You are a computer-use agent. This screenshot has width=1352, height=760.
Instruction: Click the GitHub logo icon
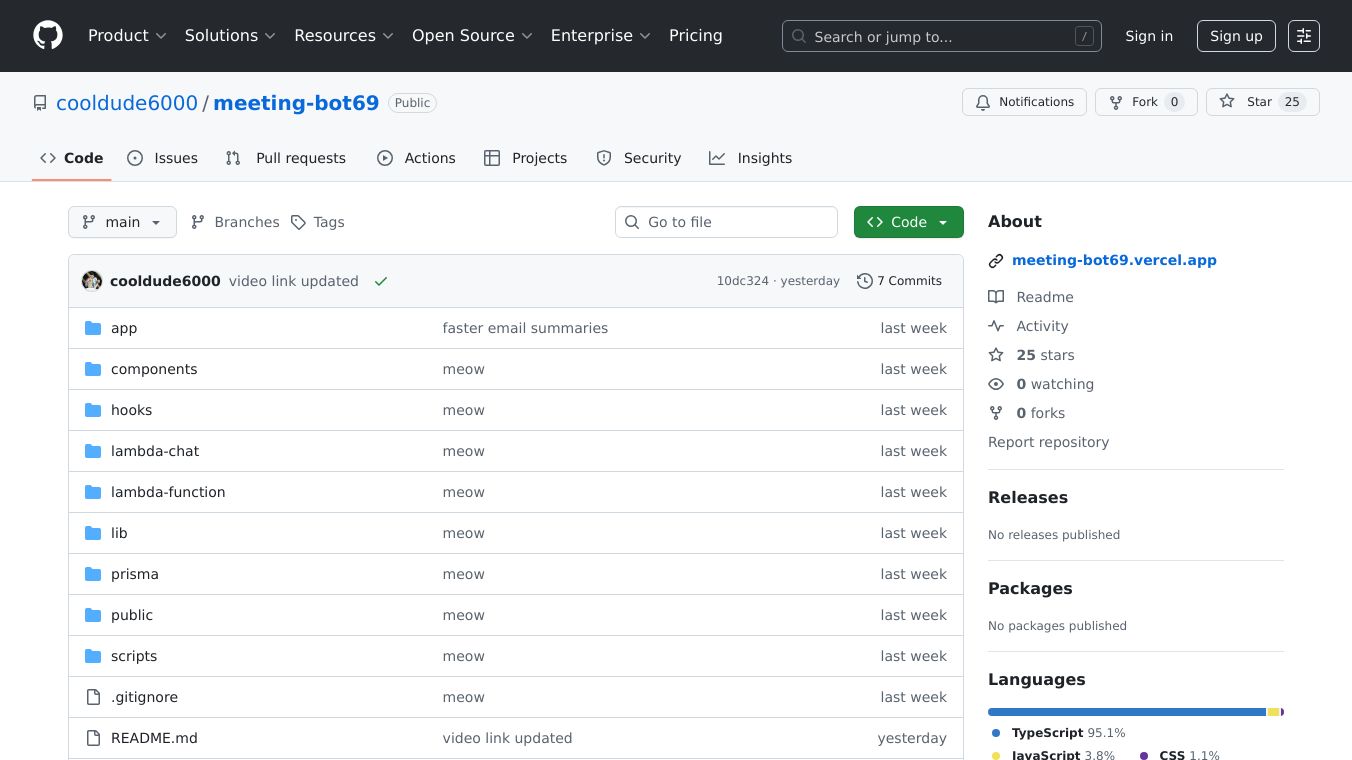click(x=48, y=36)
